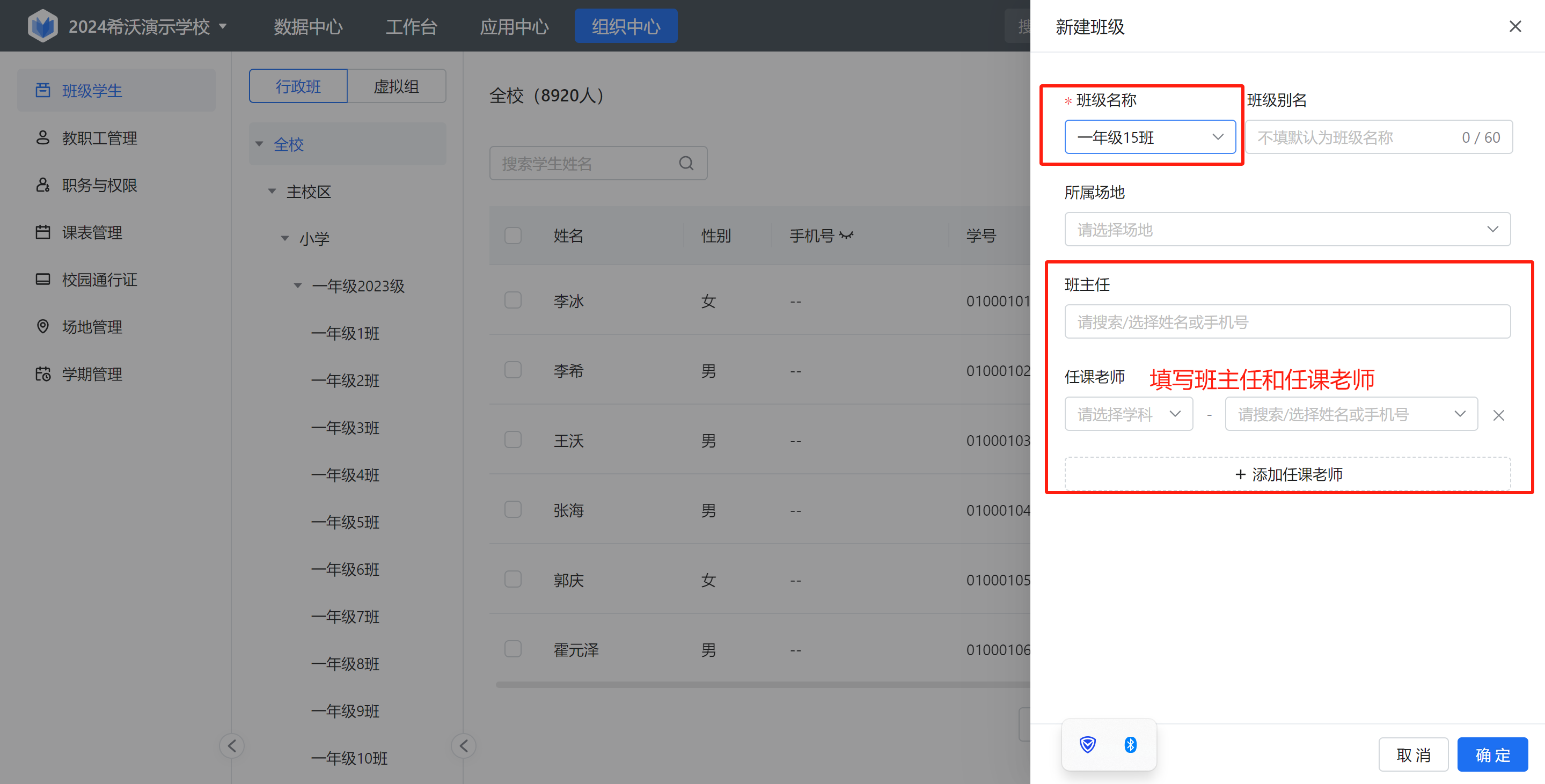Image resolution: width=1545 pixels, height=784 pixels.
Task: Click the 职务与权限 icon
Action: 42,185
